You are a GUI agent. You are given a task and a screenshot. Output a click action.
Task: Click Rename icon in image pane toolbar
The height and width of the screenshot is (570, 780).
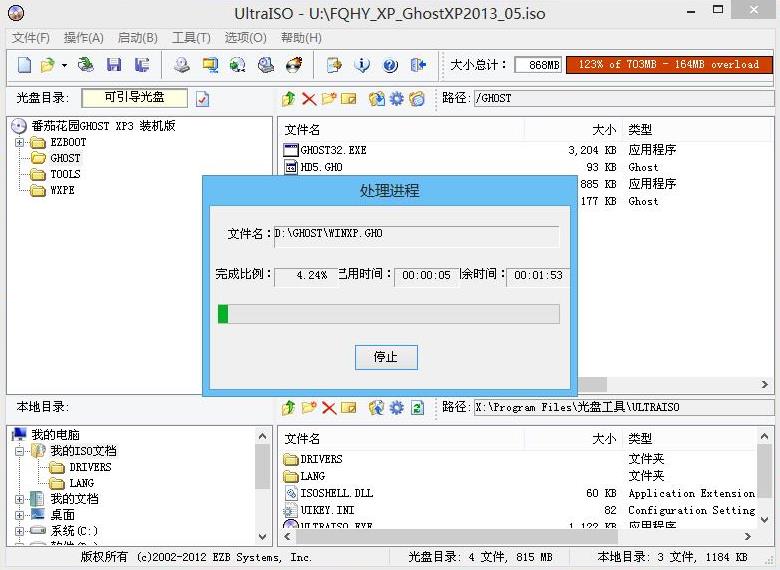coord(349,98)
